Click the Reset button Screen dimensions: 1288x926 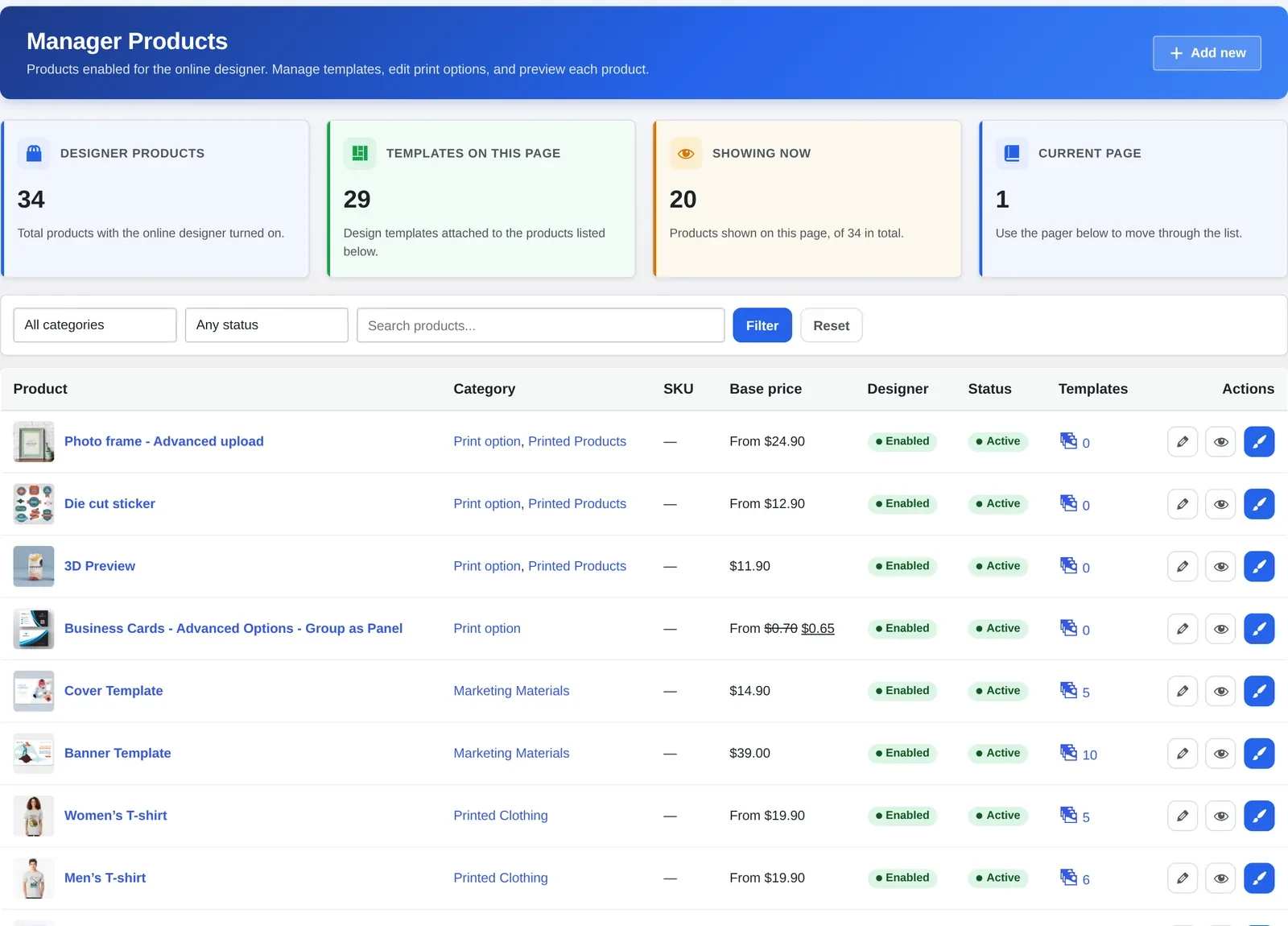(x=831, y=325)
